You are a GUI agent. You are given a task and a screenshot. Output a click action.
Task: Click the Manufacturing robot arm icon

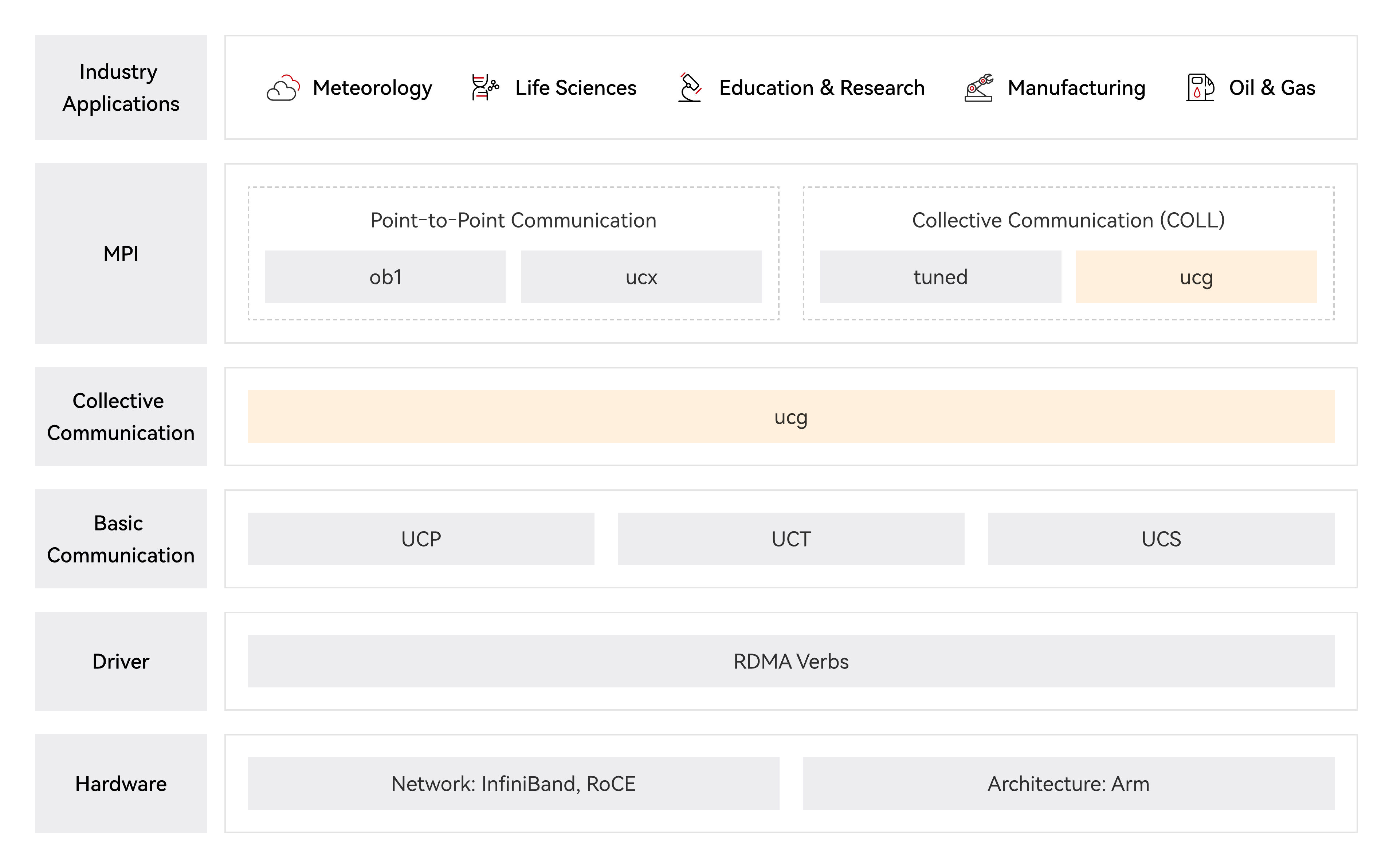pos(978,88)
